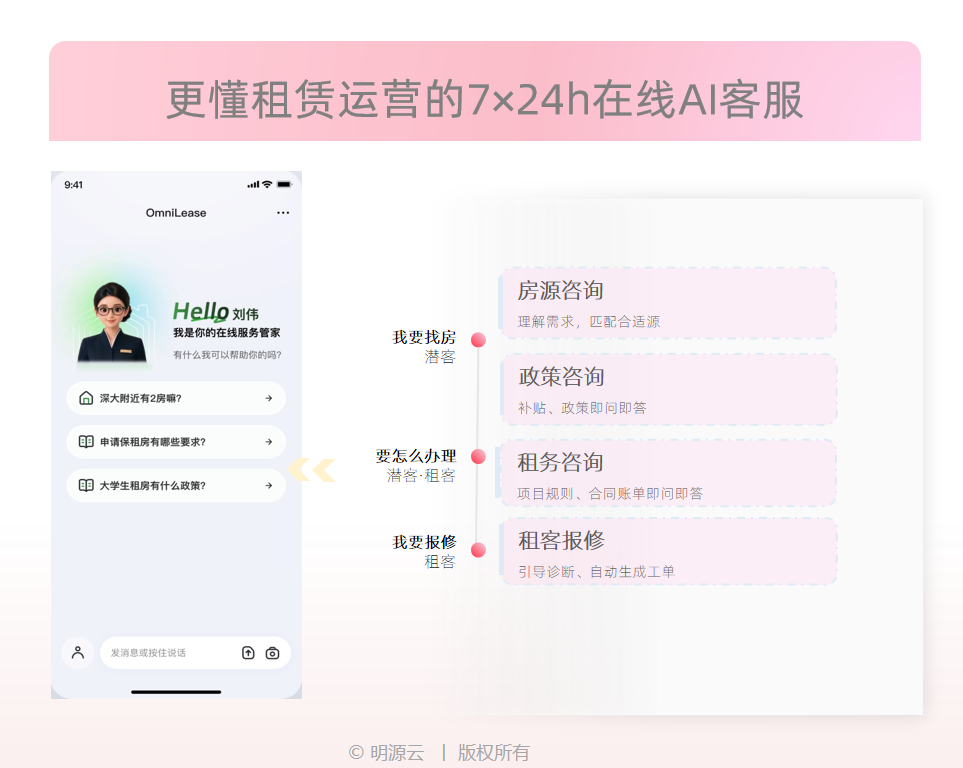Click the battery icon in phone status bar
Image resolution: width=963 pixels, height=768 pixels.
tap(284, 184)
